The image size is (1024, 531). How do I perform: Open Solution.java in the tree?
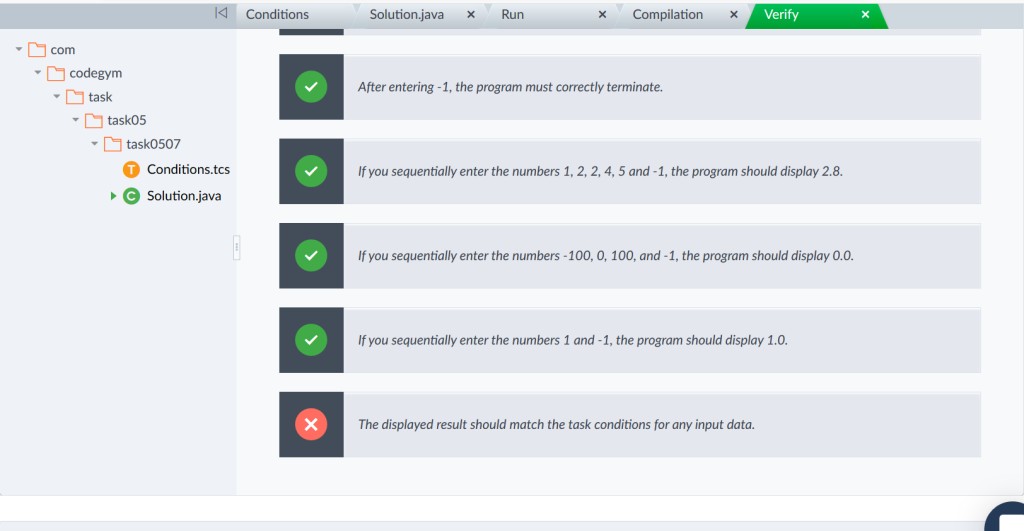pos(184,196)
